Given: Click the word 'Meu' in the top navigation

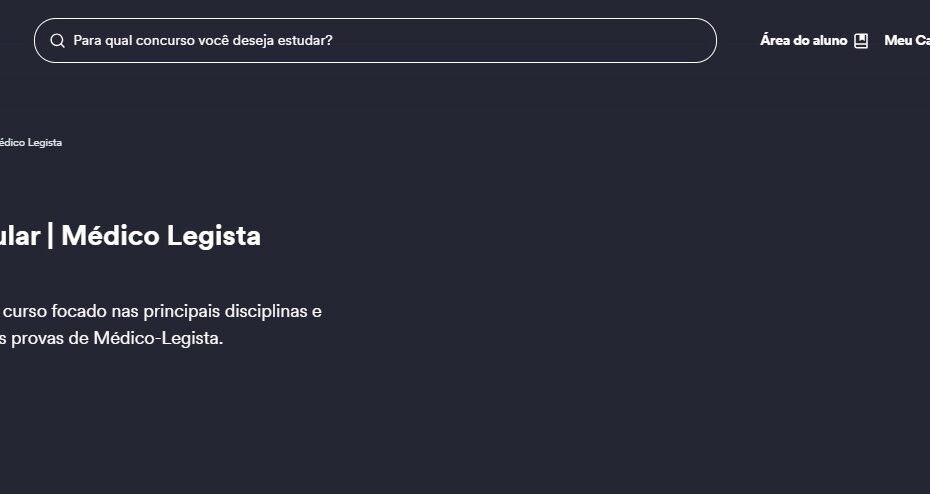Looking at the screenshot, I should point(897,40).
